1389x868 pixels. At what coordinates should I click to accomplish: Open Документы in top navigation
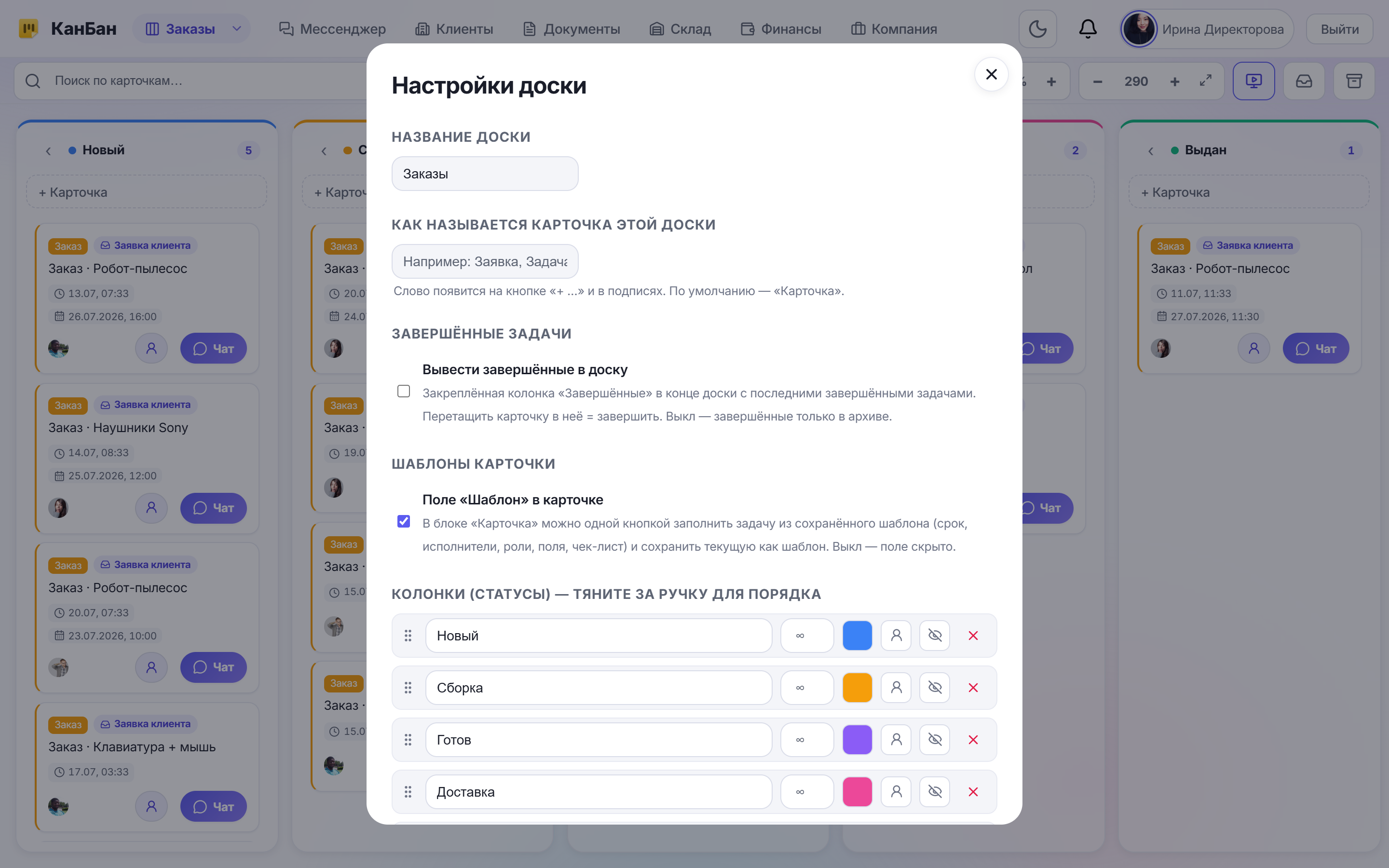click(572, 29)
